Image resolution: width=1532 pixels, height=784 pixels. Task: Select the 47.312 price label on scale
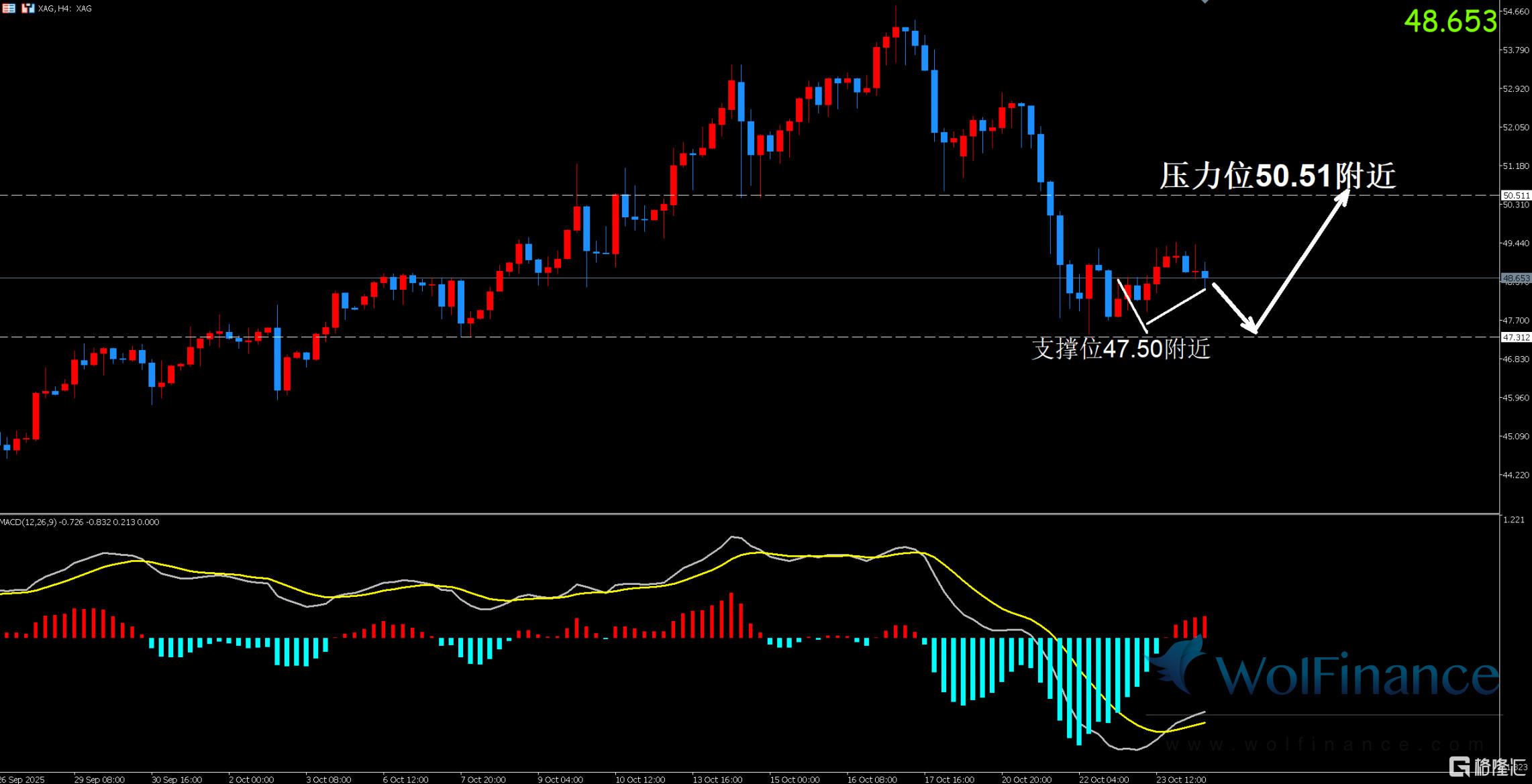tap(1516, 337)
